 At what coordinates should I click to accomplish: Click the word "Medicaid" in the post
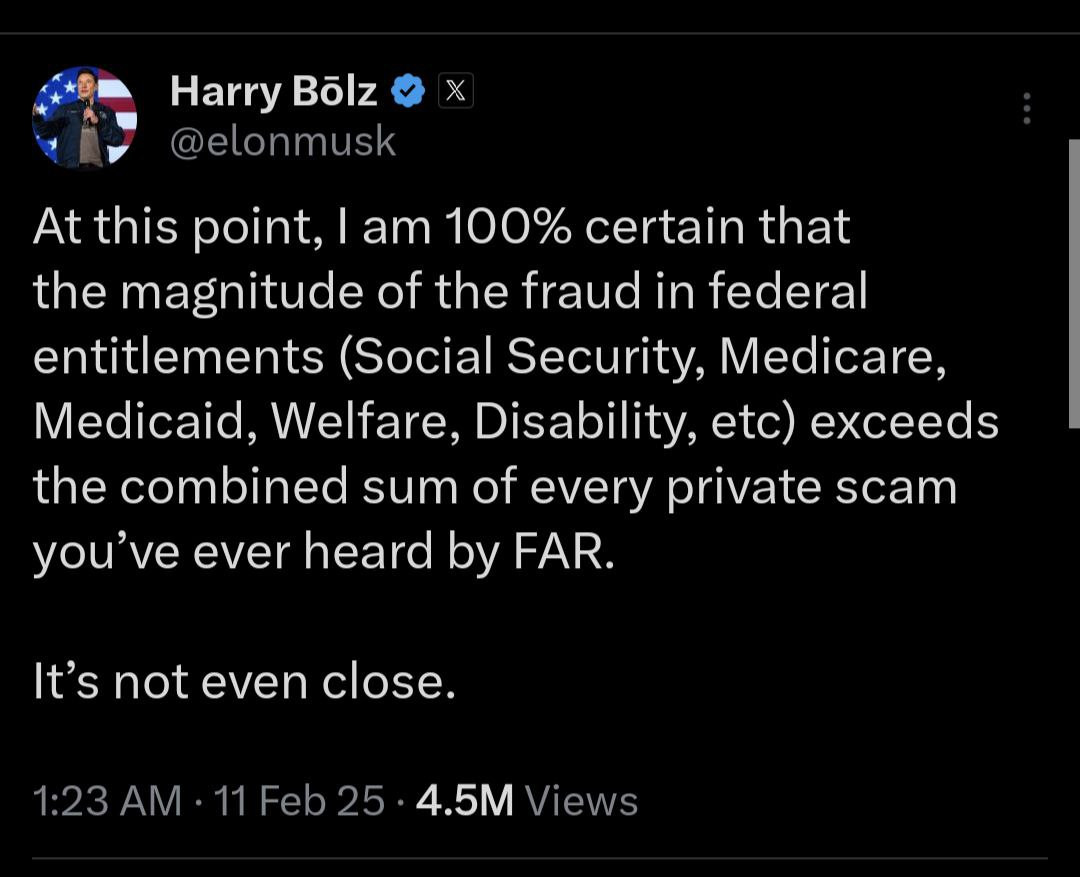coord(141,423)
